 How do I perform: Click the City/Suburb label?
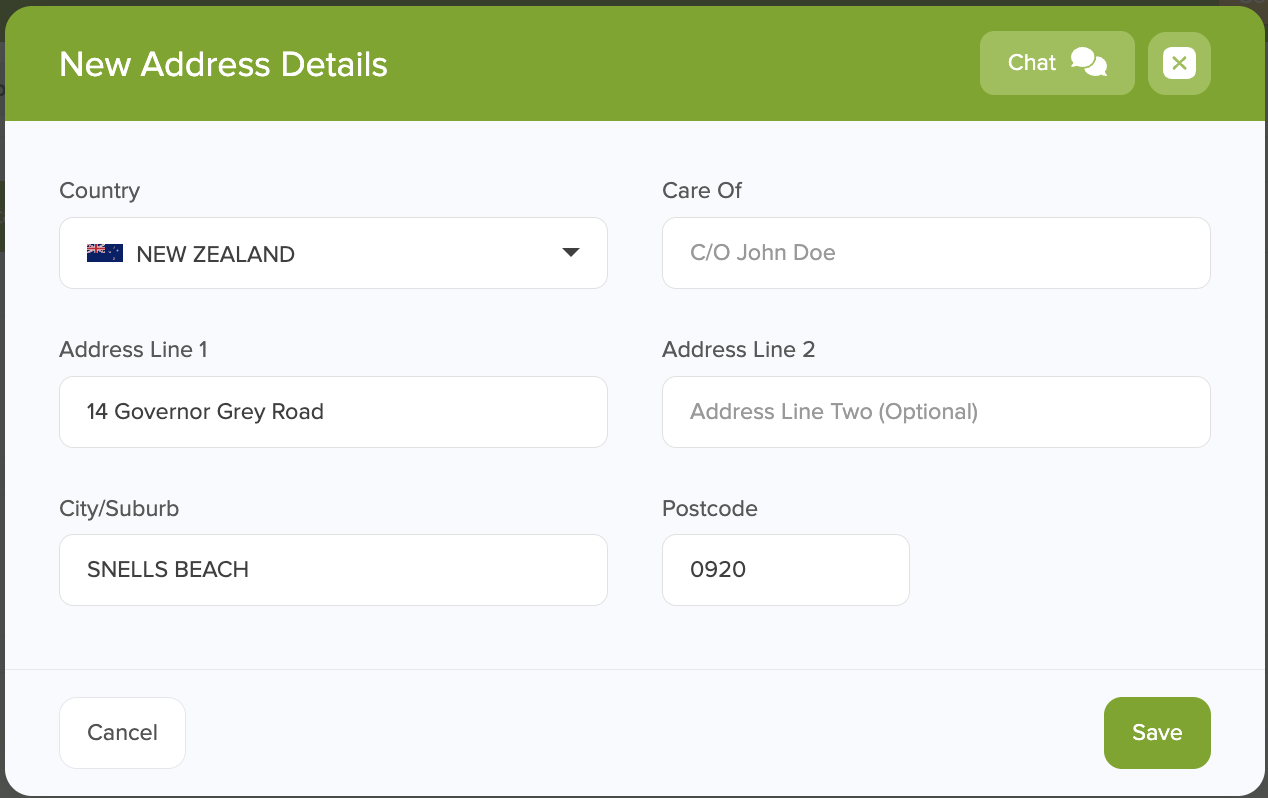pyautogui.click(x=119, y=509)
